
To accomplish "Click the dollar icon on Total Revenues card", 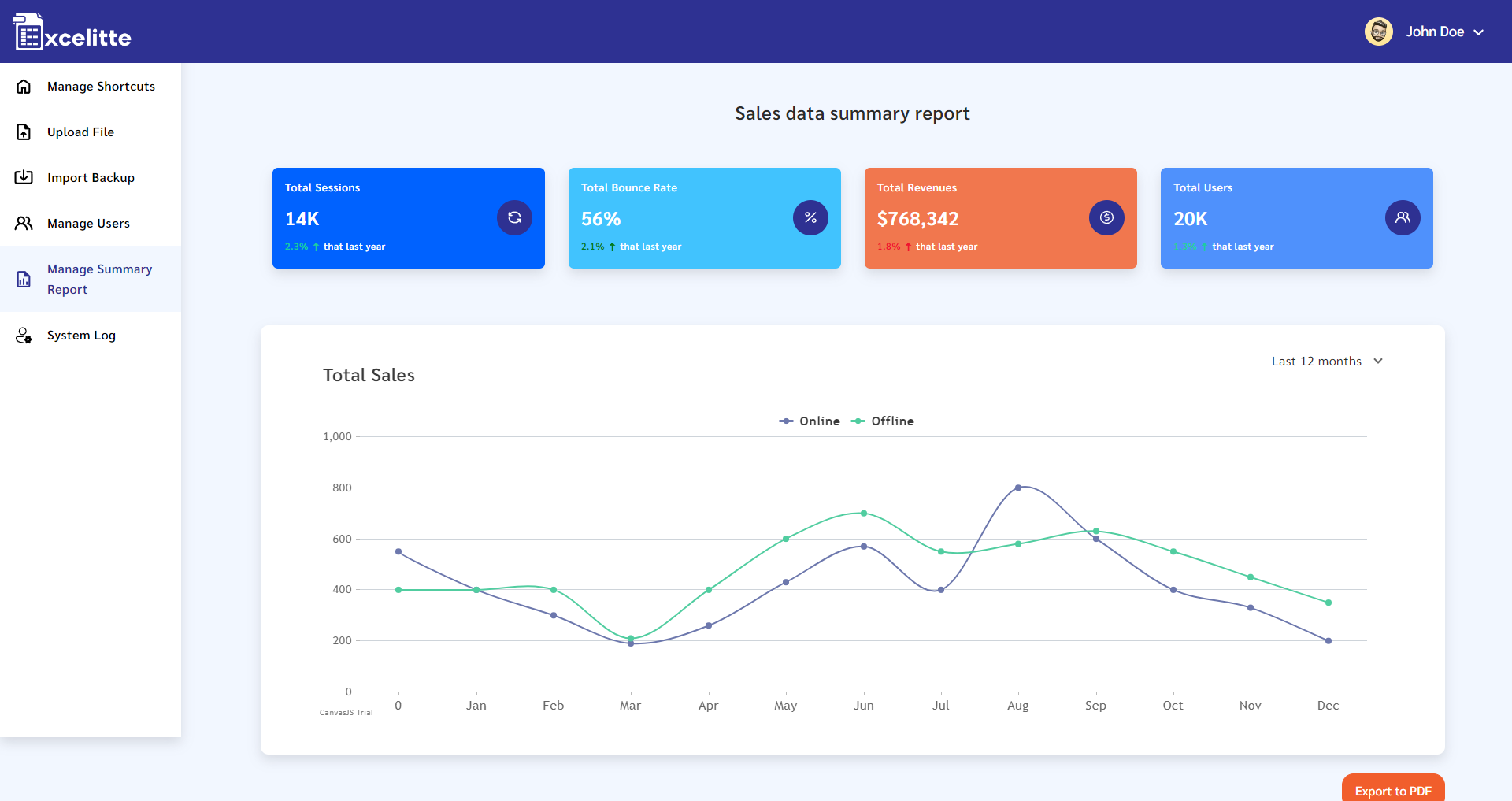I will 1106,217.
